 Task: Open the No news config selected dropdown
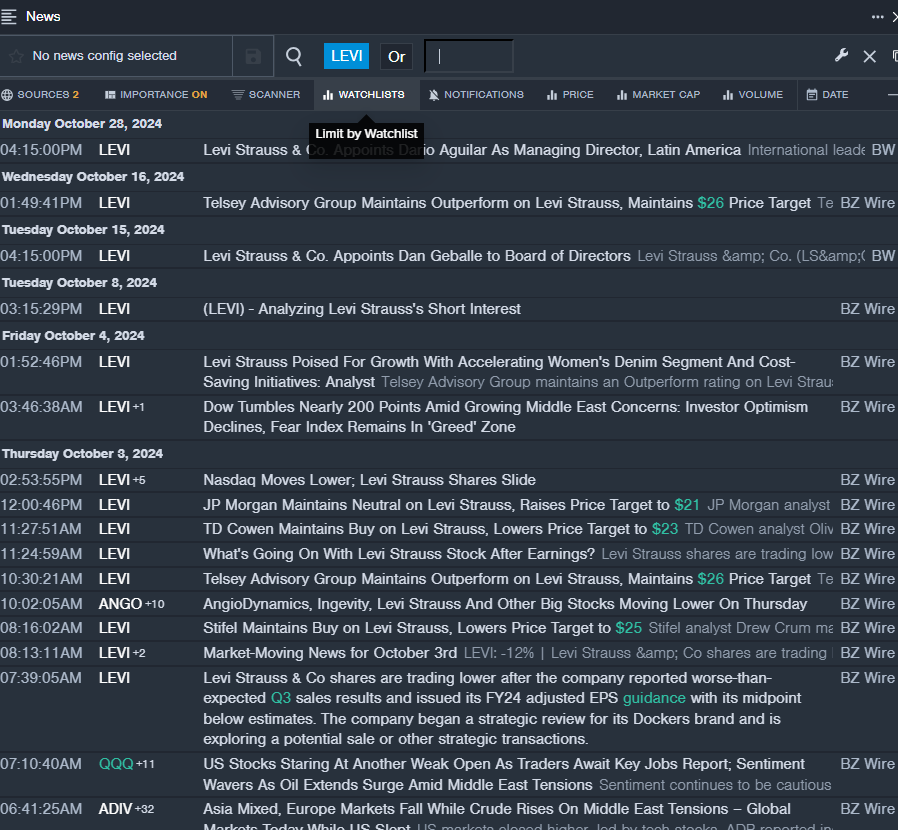tap(104, 56)
